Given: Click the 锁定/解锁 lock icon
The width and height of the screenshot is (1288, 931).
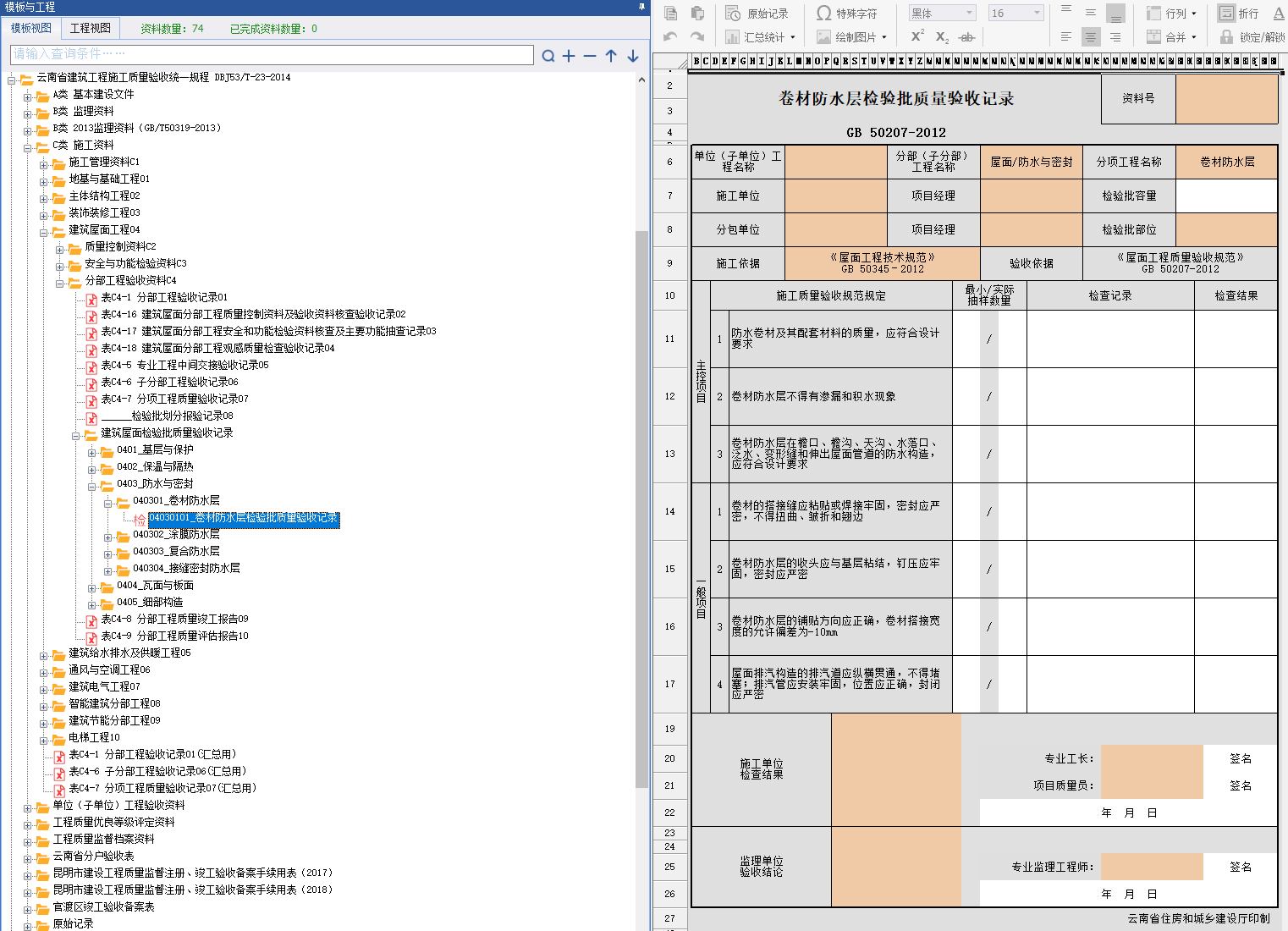Looking at the screenshot, I should pos(1226,36).
